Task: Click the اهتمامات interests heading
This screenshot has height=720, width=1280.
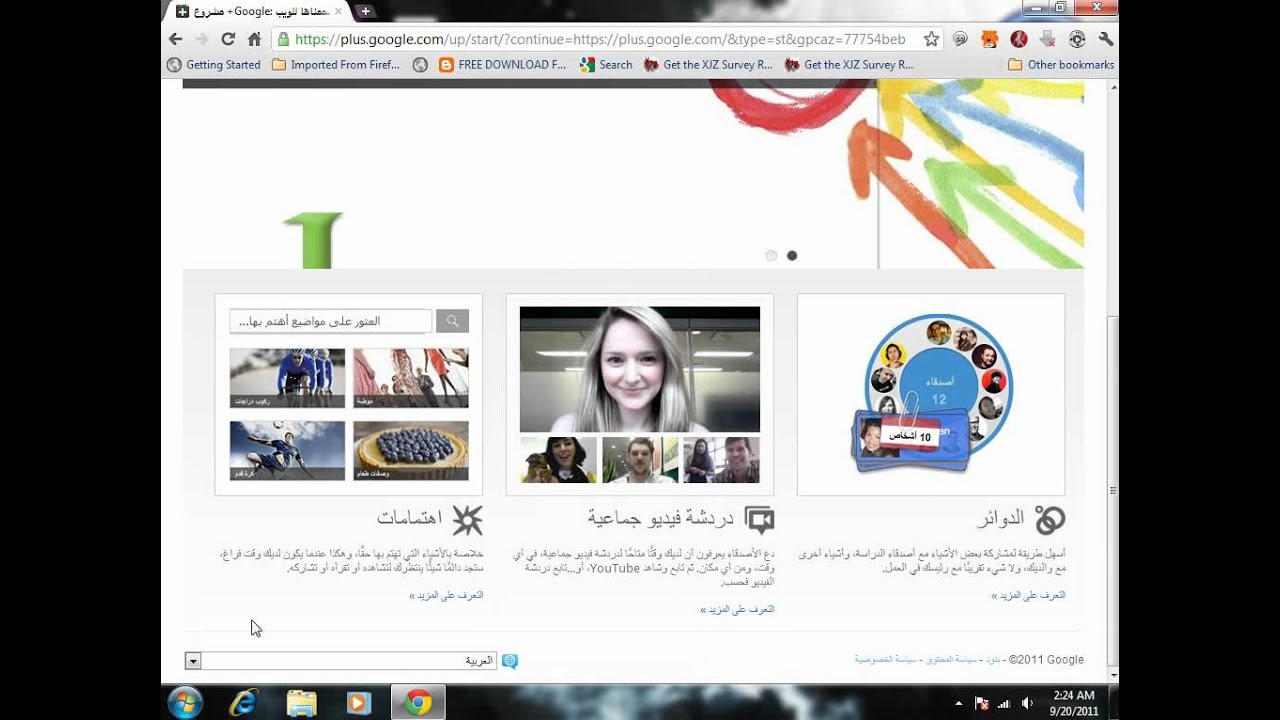Action: pos(410,518)
